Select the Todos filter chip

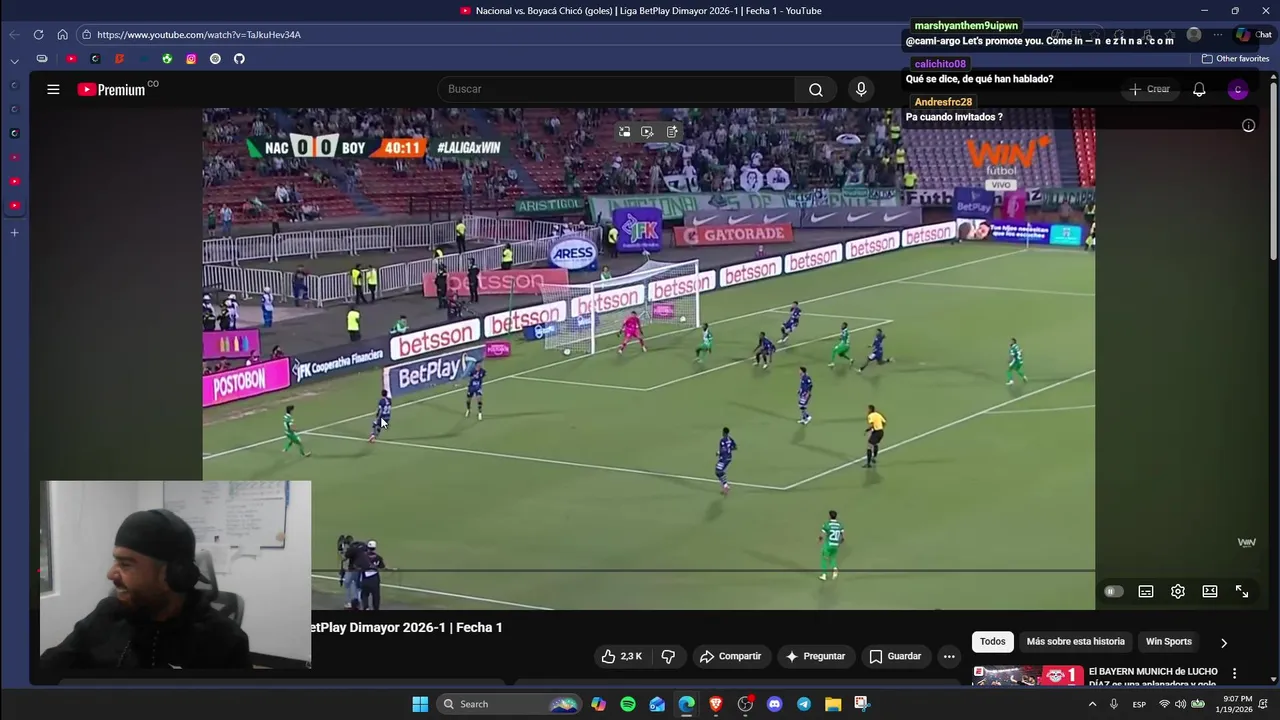coord(993,641)
